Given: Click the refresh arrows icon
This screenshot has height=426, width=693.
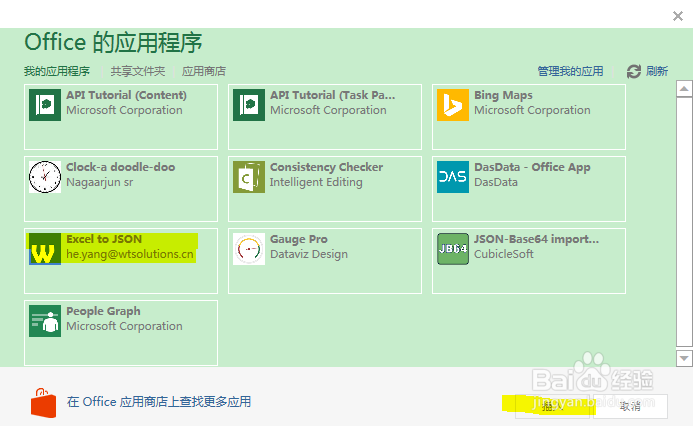Looking at the screenshot, I should 634,71.
